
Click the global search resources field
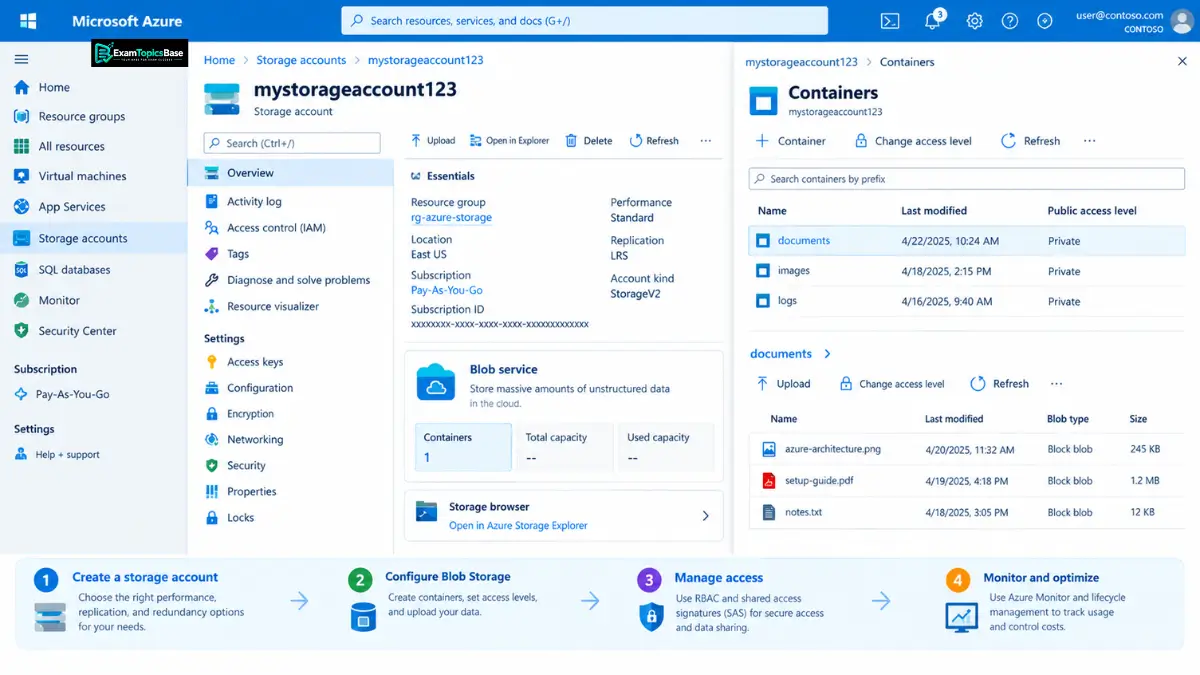[584, 21]
